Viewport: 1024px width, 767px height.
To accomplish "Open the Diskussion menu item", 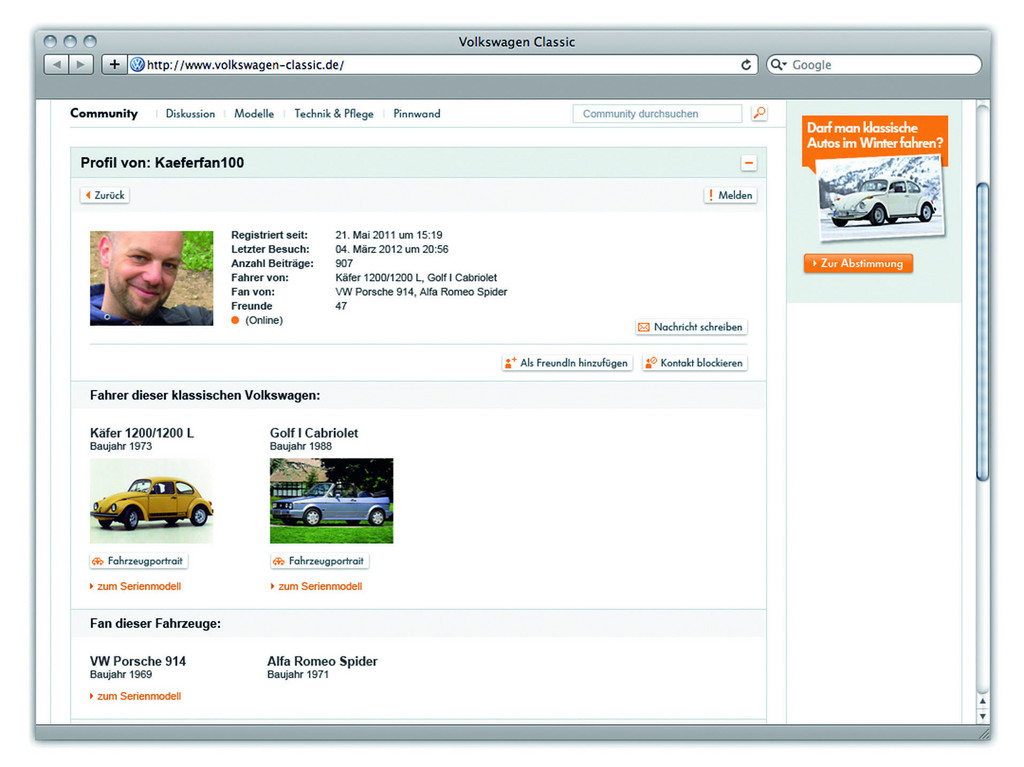I will [190, 114].
